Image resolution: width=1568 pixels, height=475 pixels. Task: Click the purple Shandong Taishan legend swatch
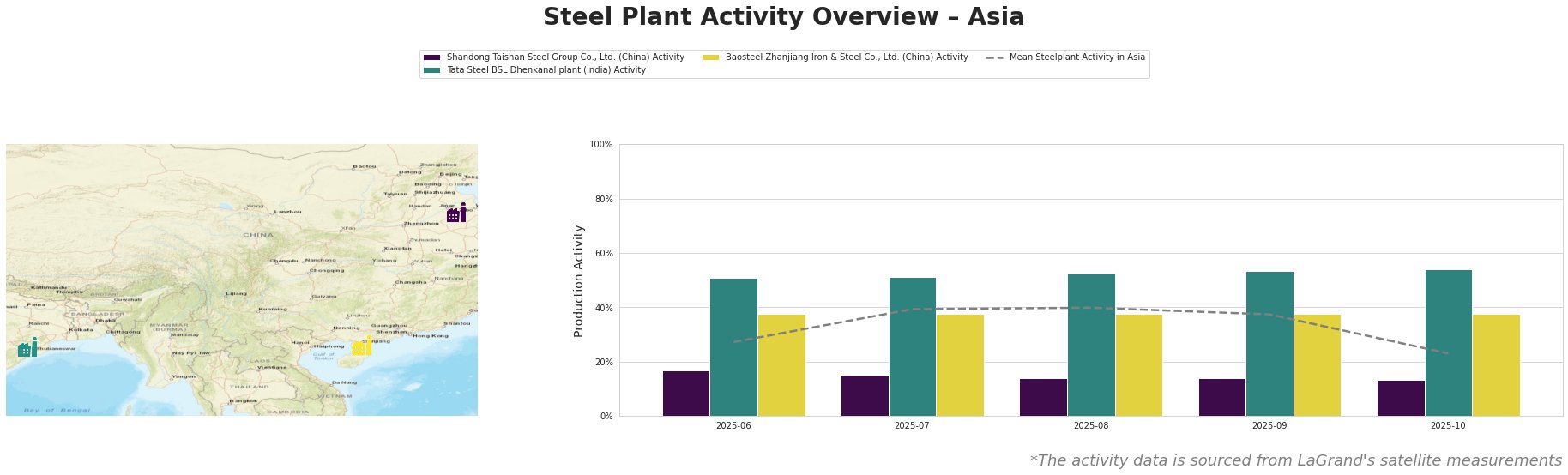pyautogui.click(x=432, y=57)
